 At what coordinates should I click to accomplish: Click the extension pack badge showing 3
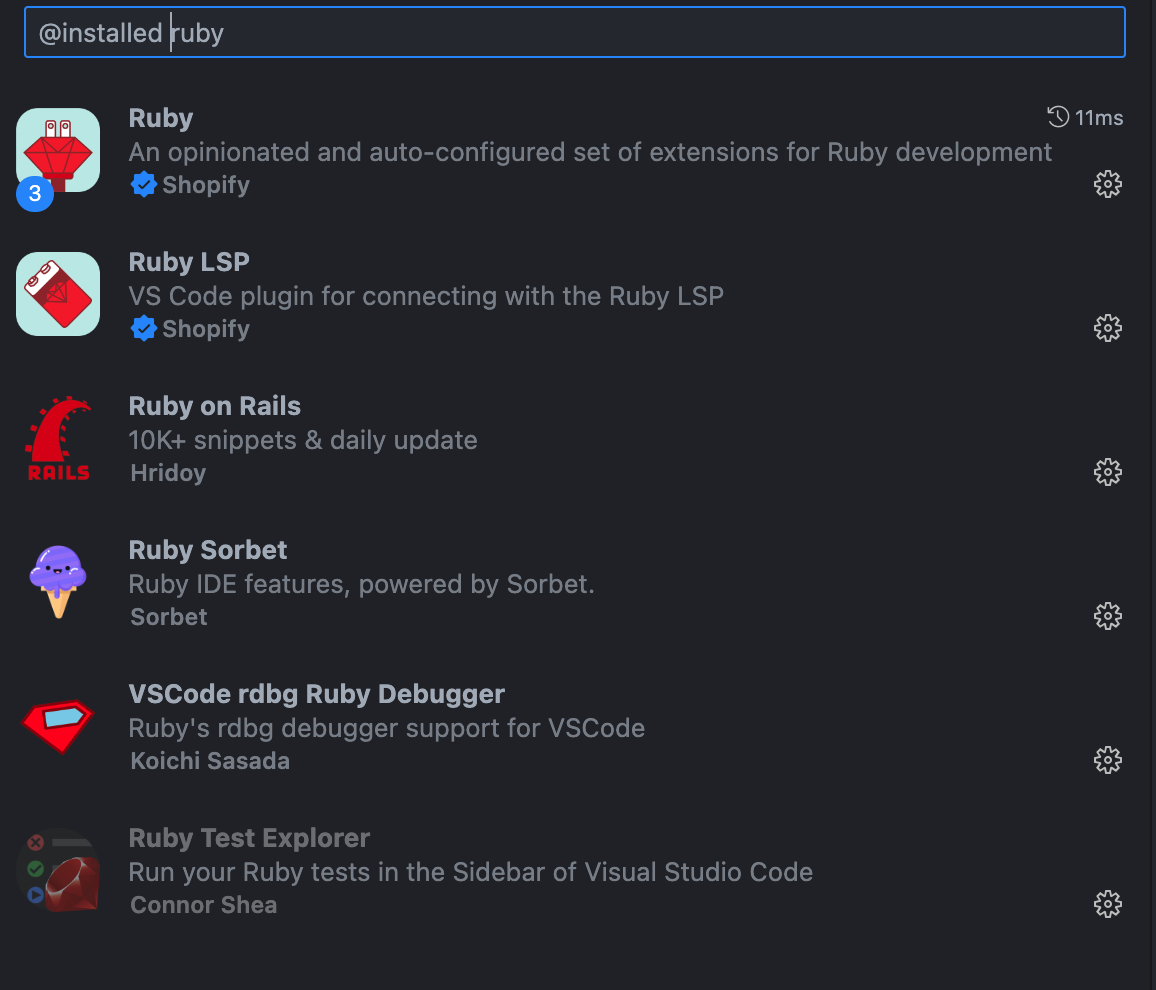coord(35,193)
